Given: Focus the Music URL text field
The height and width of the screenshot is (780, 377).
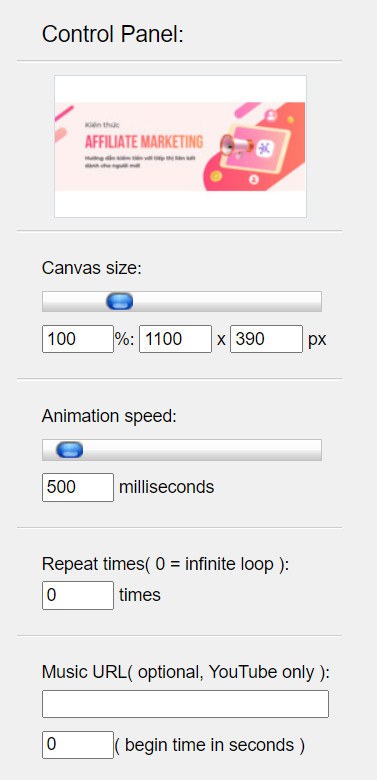Looking at the screenshot, I should point(186,704).
